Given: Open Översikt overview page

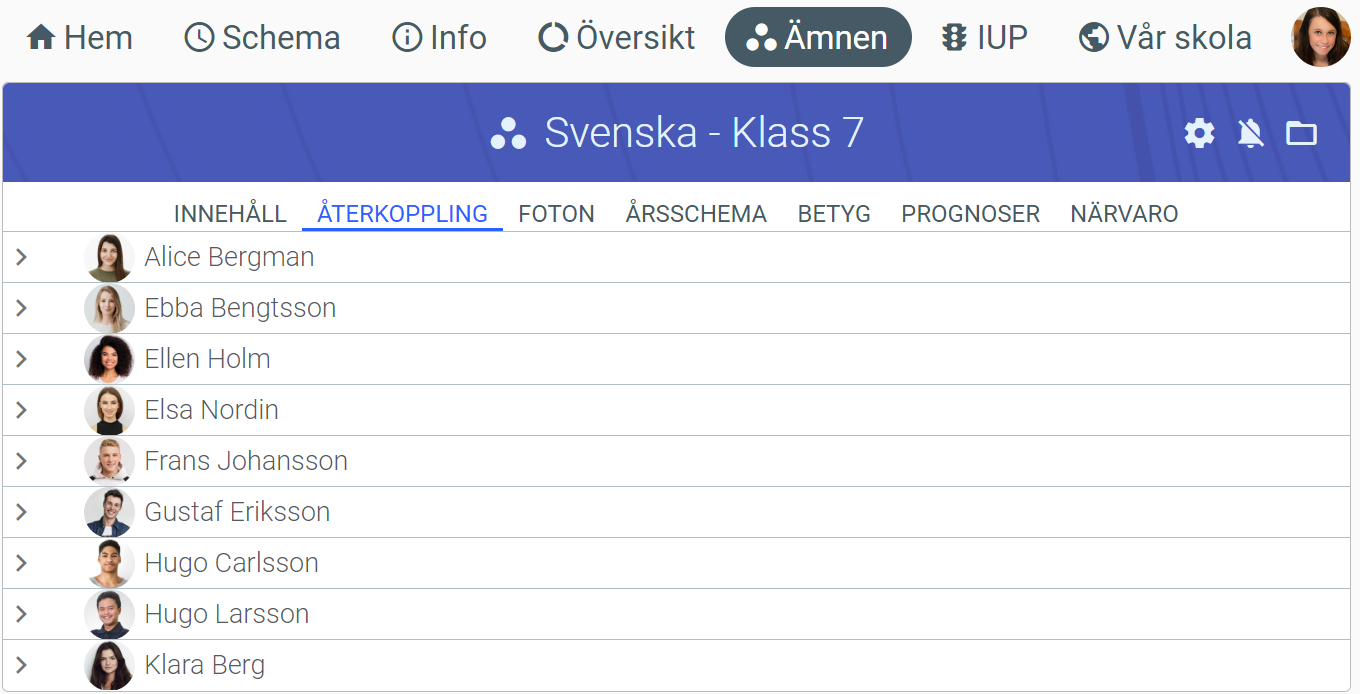Looking at the screenshot, I should [616, 38].
